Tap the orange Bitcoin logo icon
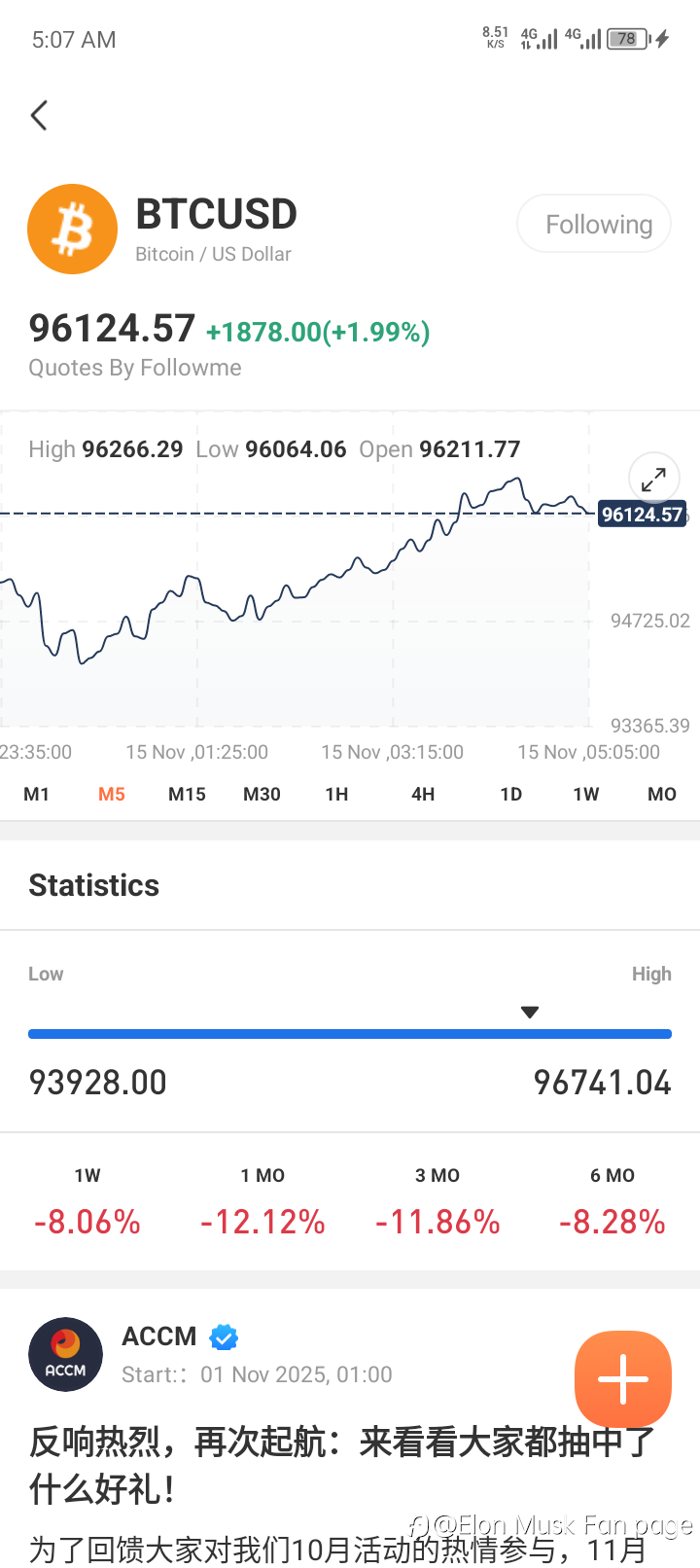Viewport: 700px width, 1568px height. (73, 230)
